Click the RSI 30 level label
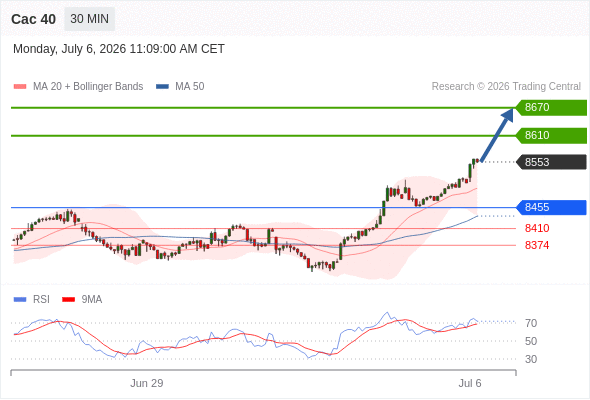The image size is (590, 400). 531,359
